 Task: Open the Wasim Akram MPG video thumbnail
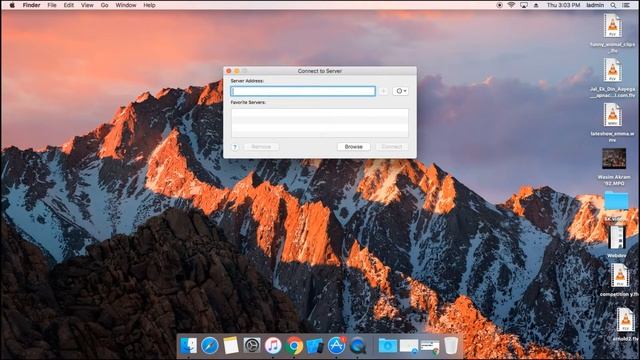[x=614, y=159]
